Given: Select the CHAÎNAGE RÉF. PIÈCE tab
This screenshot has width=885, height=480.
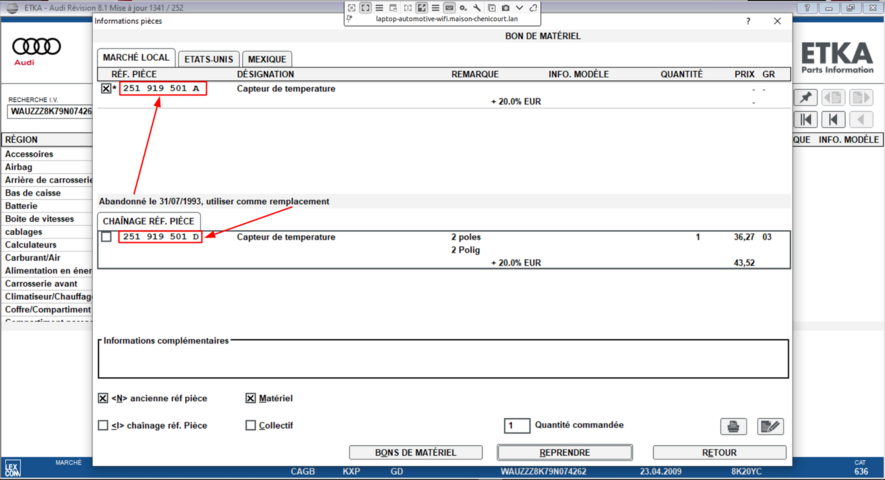Looking at the screenshot, I should point(148,221).
